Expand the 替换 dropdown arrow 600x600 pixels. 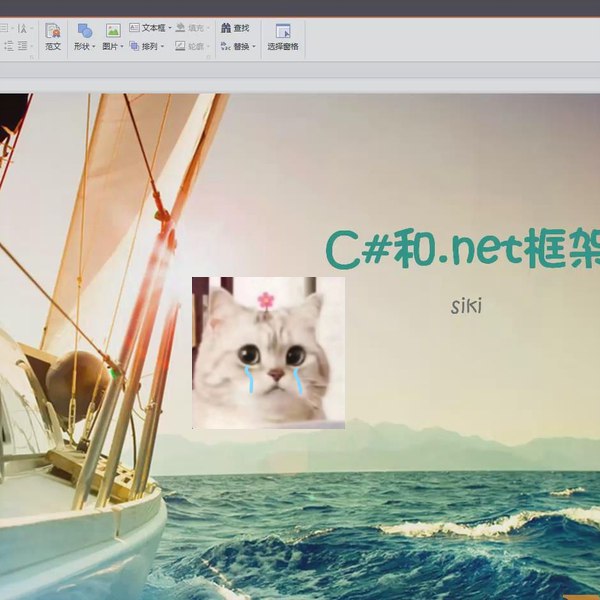click(254, 47)
